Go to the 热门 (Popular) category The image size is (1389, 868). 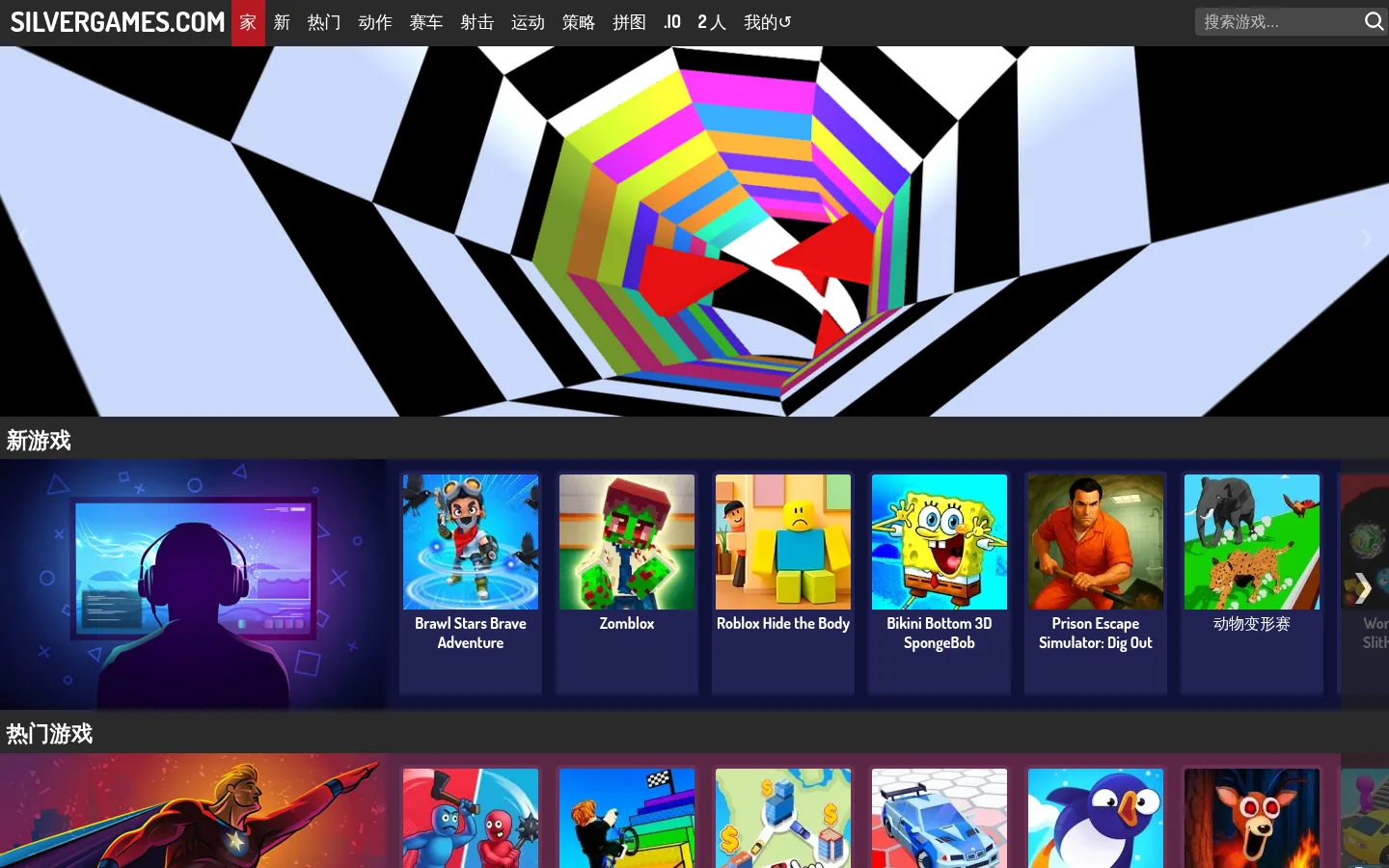point(324,22)
